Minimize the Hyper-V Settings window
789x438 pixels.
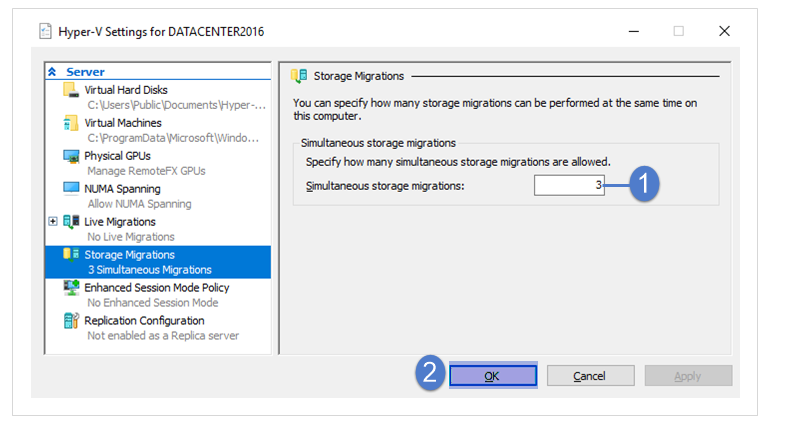[x=634, y=31]
